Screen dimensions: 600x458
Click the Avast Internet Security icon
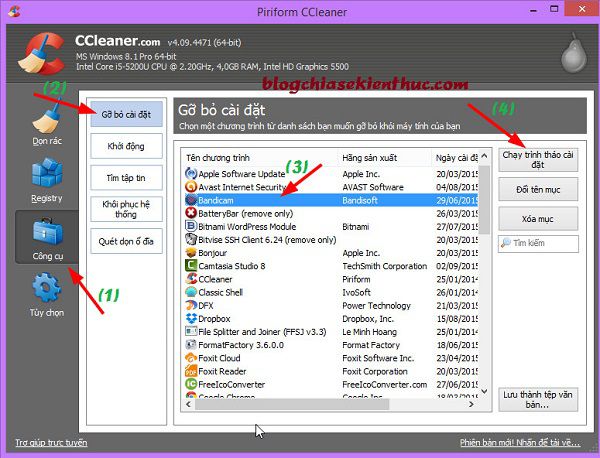[191, 187]
